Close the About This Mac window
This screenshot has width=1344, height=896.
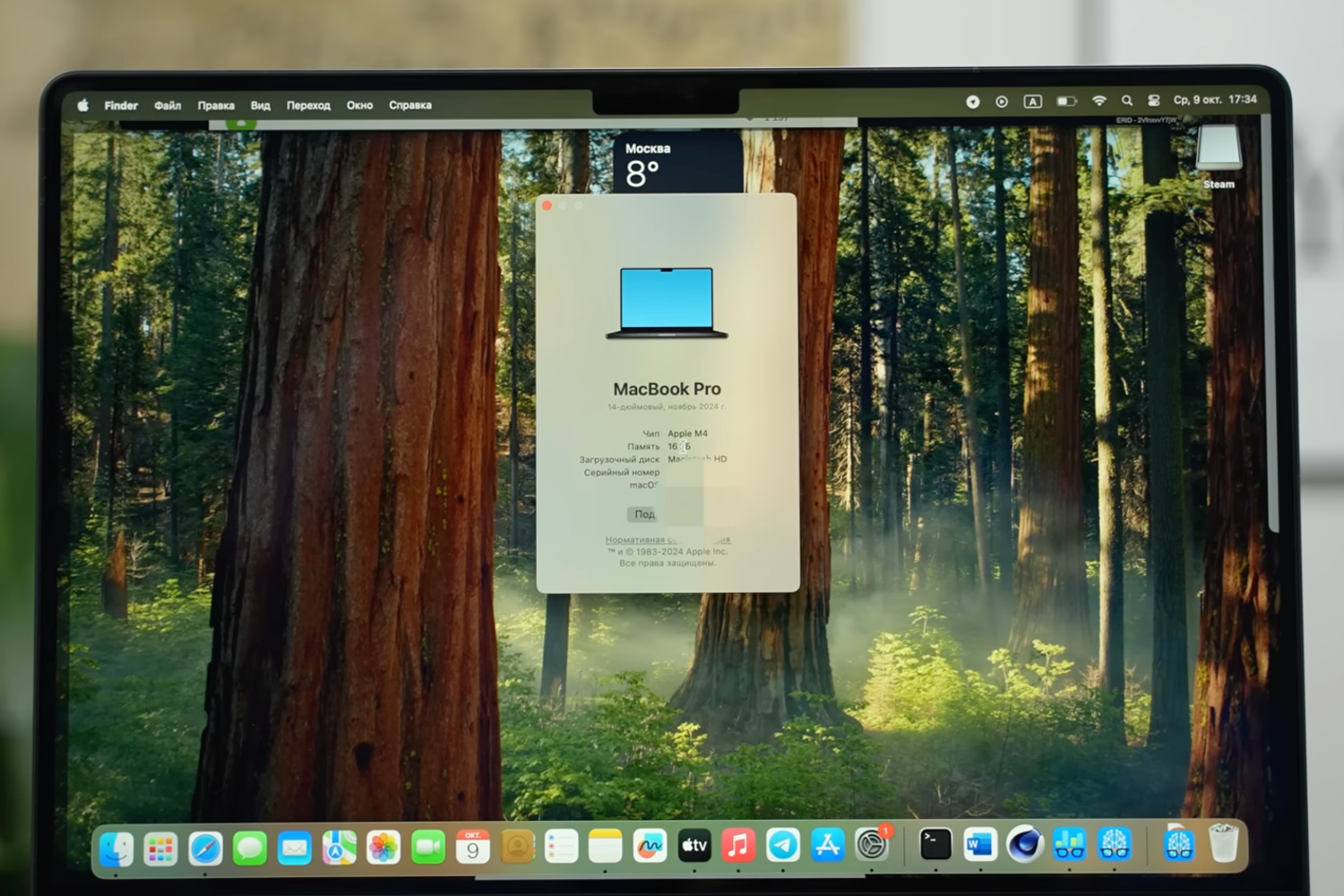(x=547, y=206)
